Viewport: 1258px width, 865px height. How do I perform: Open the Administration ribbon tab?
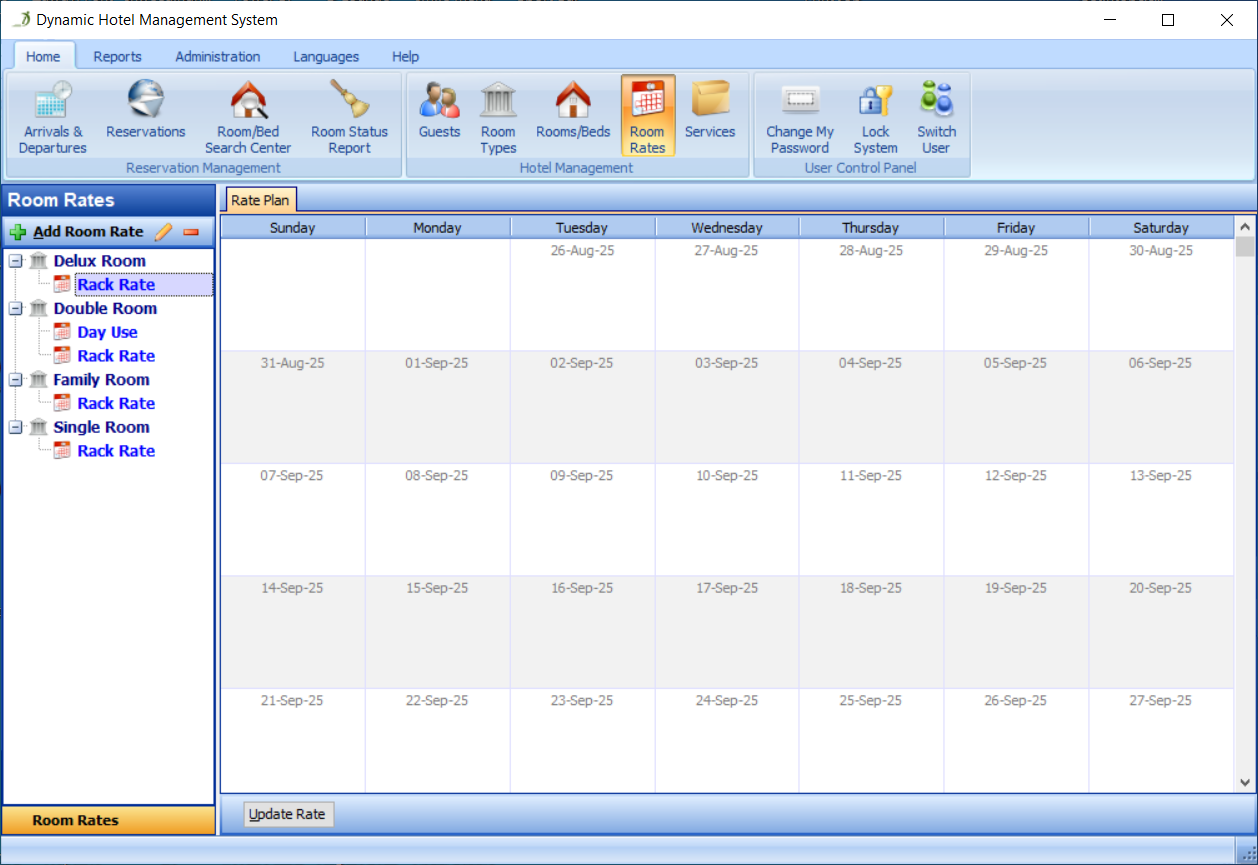click(217, 57)
